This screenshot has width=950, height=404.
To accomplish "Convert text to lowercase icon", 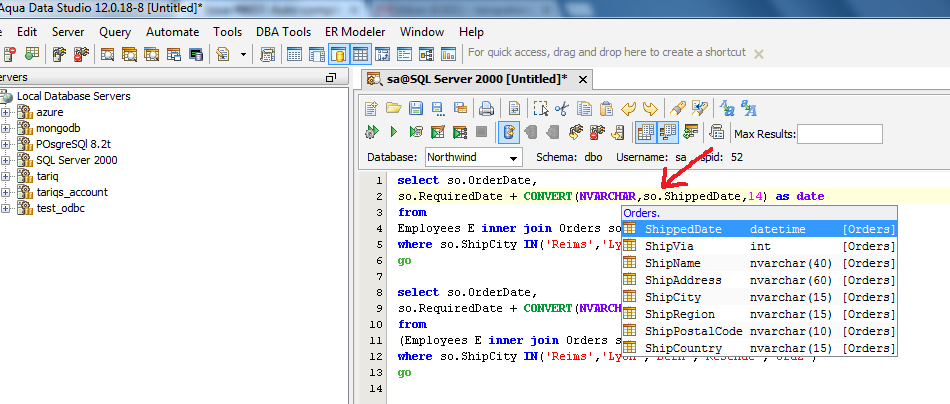I will tap(727, 108).
